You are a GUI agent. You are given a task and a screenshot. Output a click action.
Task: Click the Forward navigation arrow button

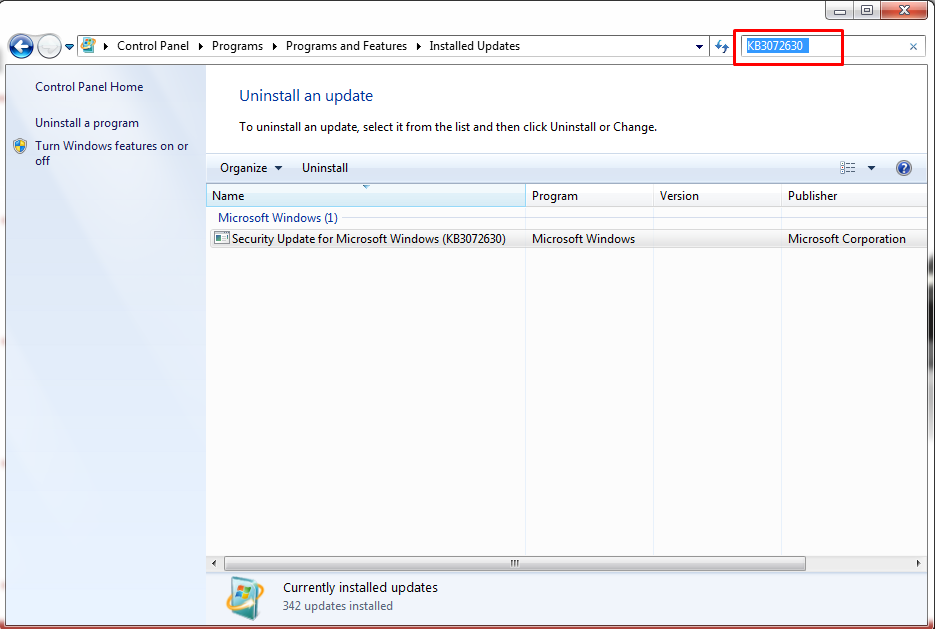49,46
